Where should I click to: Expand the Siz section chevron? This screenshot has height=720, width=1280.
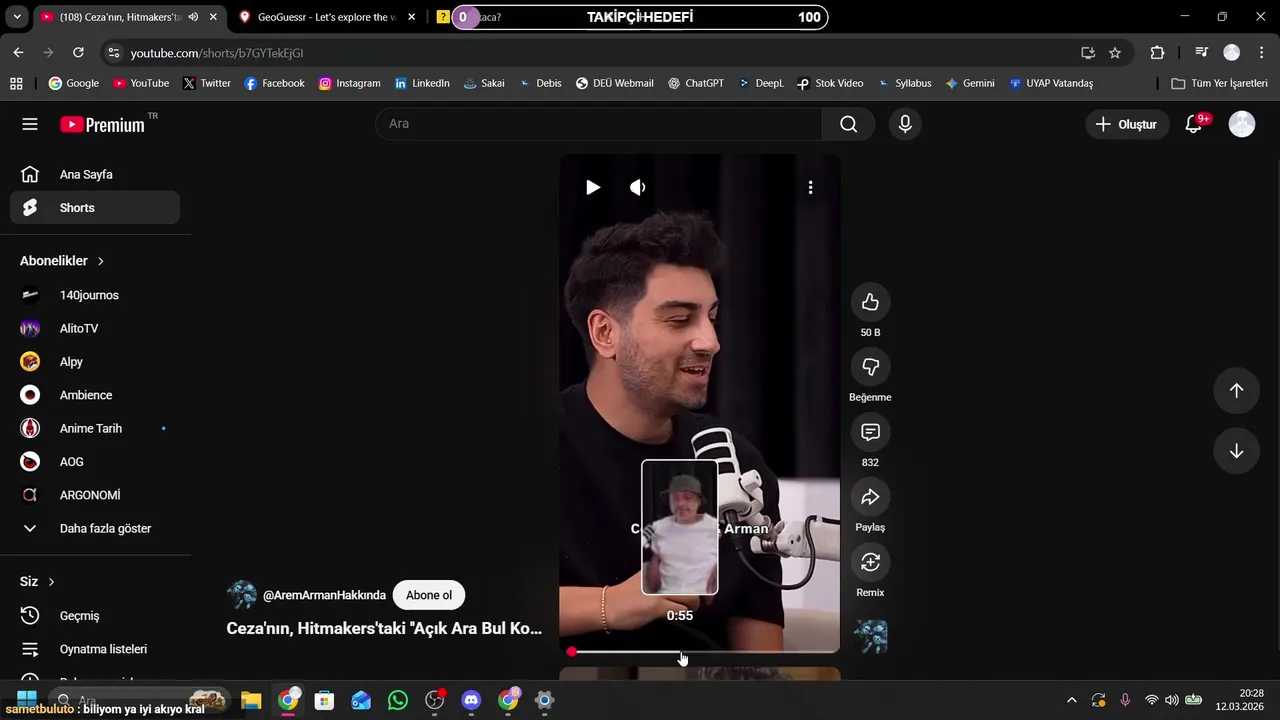pyautogui.click(x=51, y=582)
